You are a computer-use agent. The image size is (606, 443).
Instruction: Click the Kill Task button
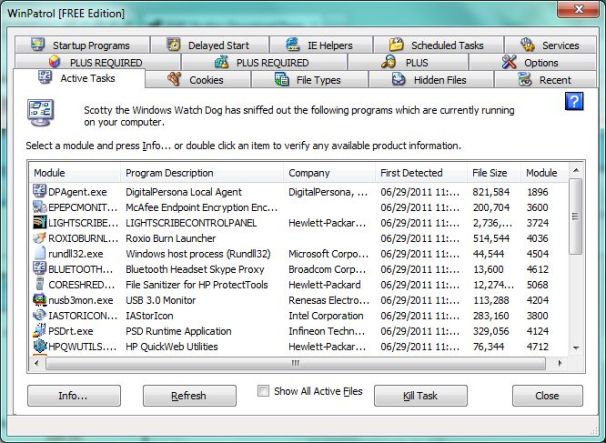[x=420, y=395]
